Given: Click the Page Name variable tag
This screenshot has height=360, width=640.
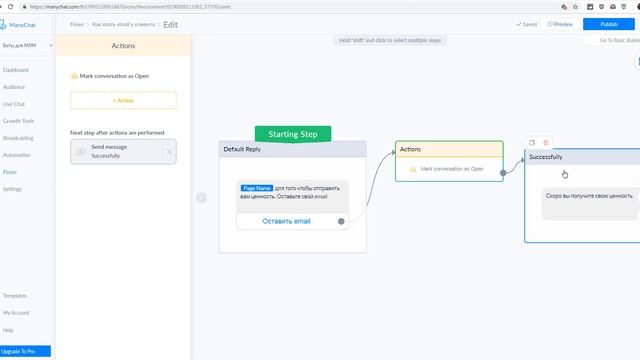Looking at the screenshot, I should pos(257,188).
